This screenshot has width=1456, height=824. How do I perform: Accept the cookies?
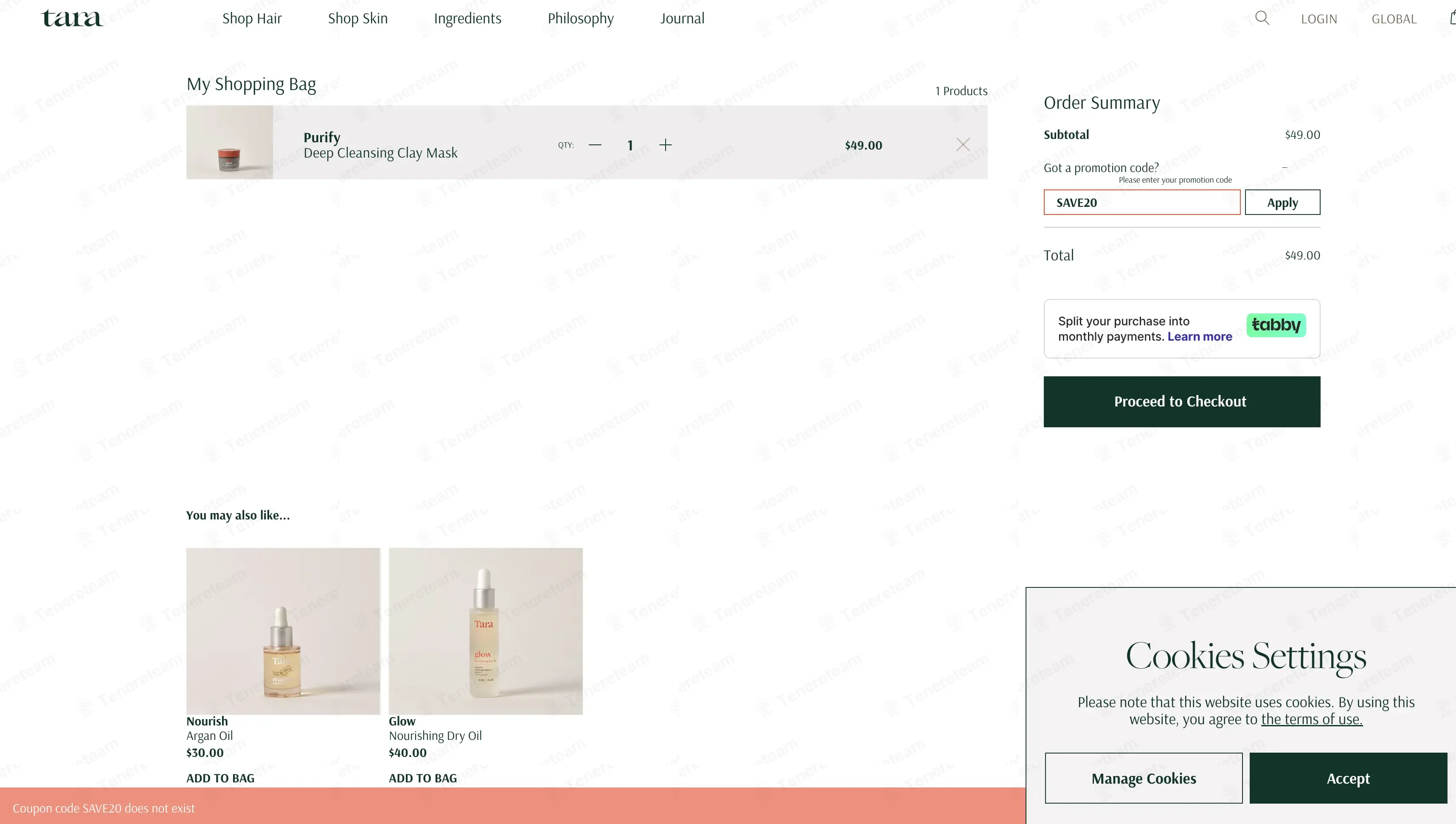click(1348, 778)
